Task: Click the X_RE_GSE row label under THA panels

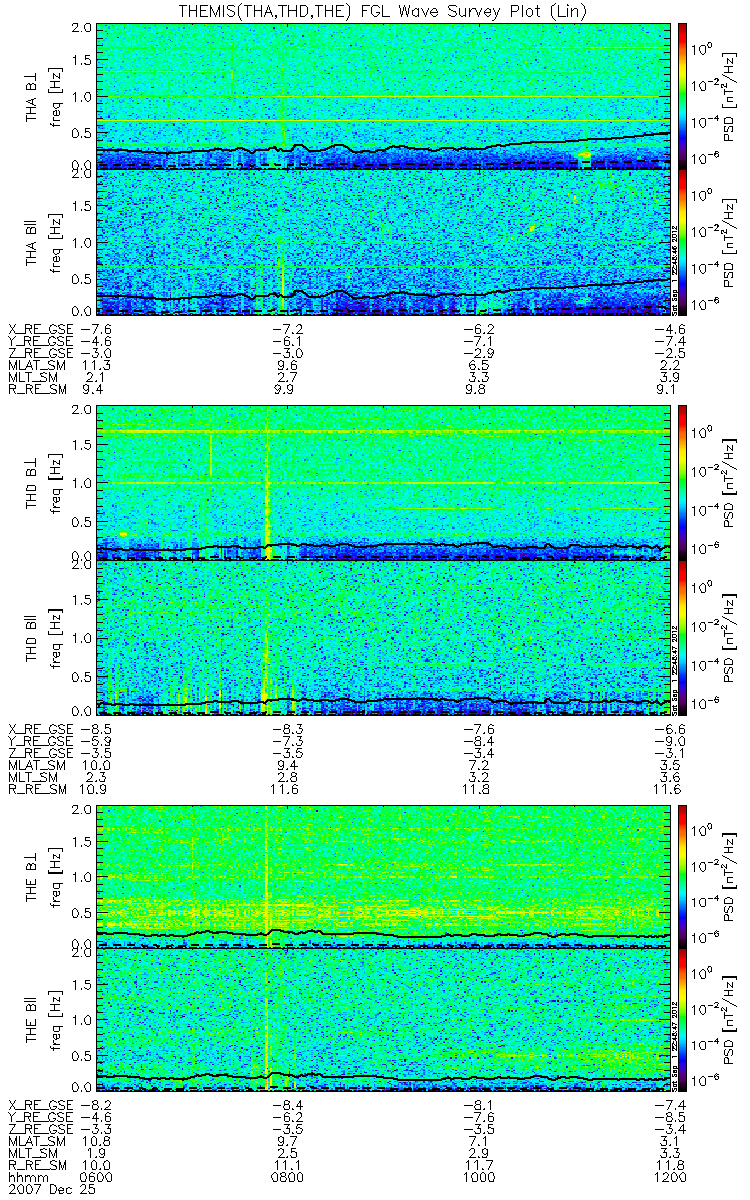Action: click(41, 328)
